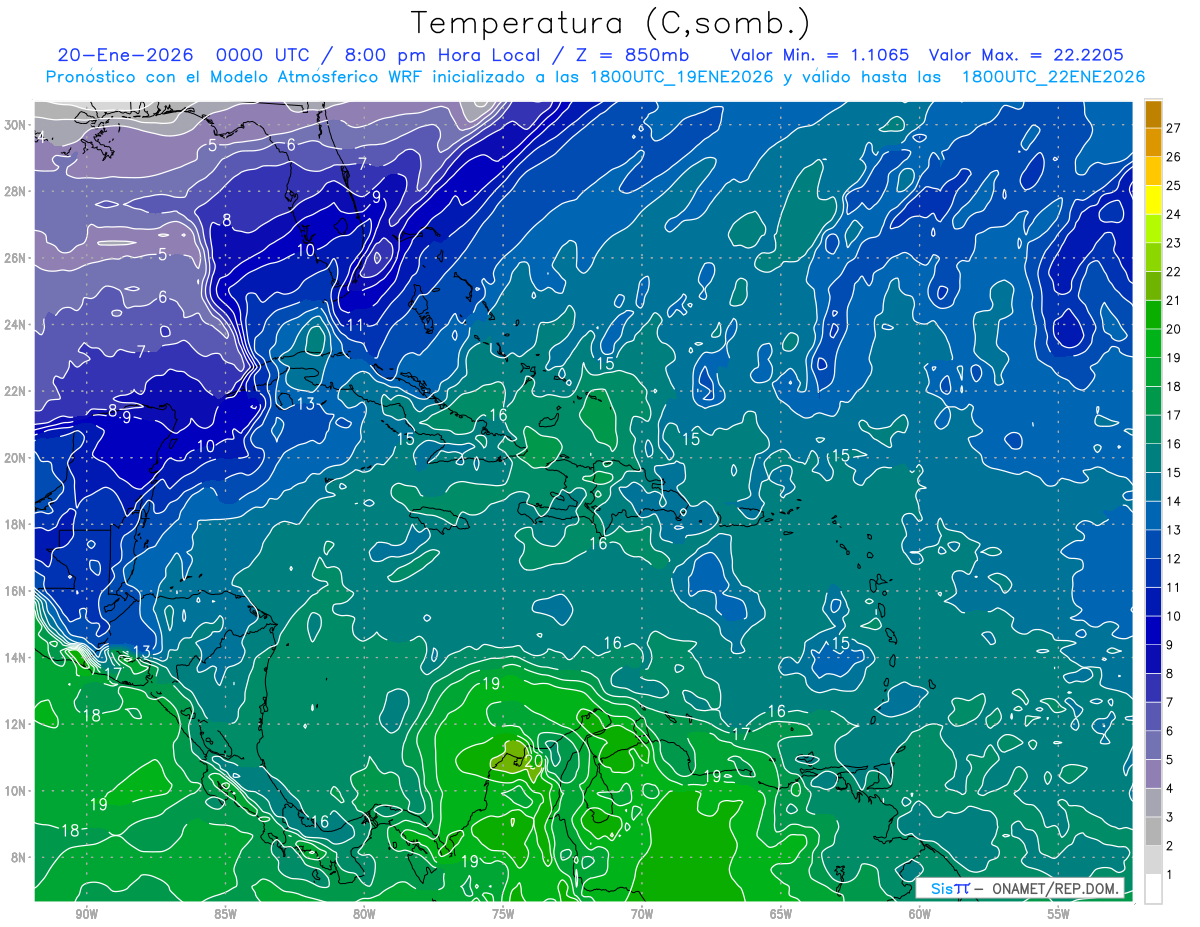Click the 16N latitude axis label

pos(15,591)
